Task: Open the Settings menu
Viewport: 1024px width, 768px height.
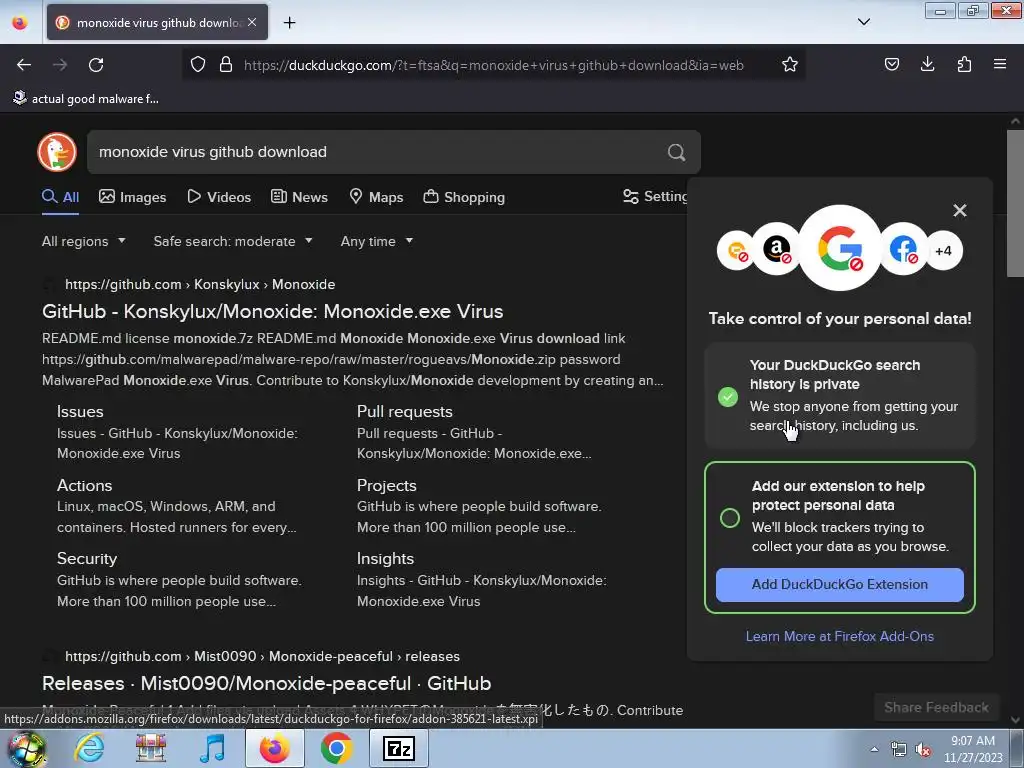Action: 654,197
